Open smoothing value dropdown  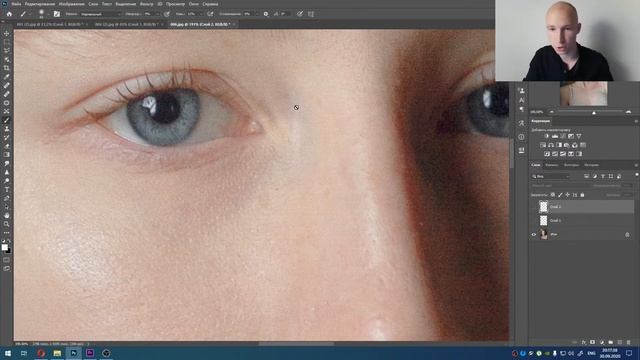coord(257,14)
